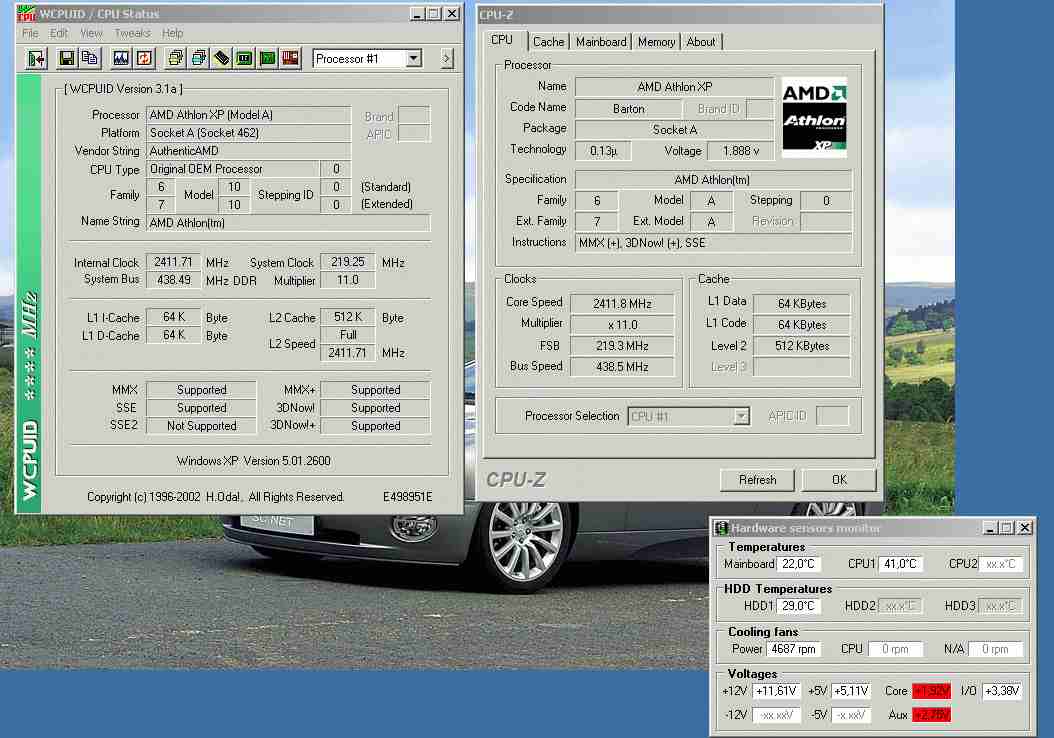Open the View menu in WCPUID
This screenshot has width=1054, height=738.
click(91, 33)
